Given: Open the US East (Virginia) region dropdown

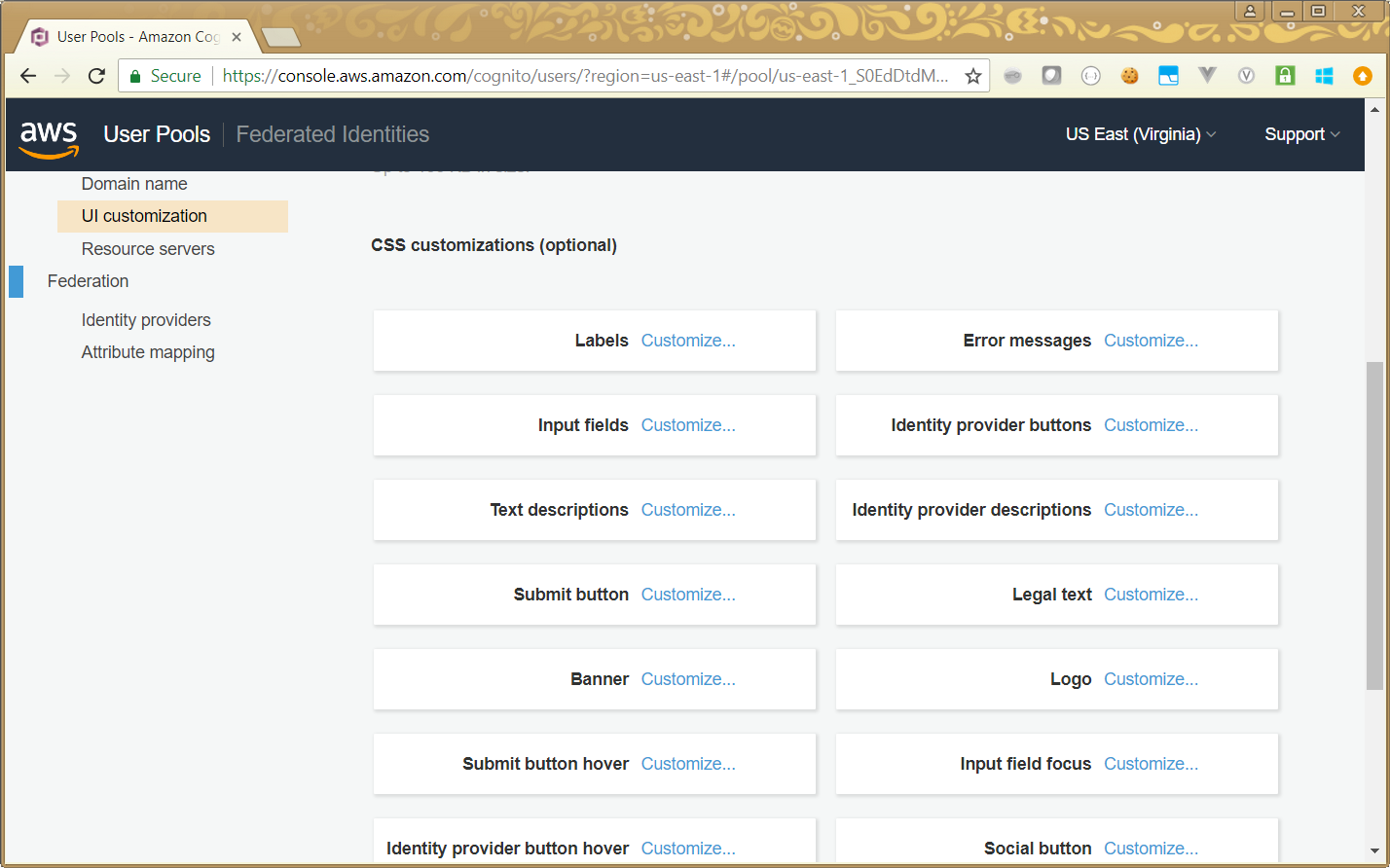Looking at the screenshot, I should click(1140, 134).
